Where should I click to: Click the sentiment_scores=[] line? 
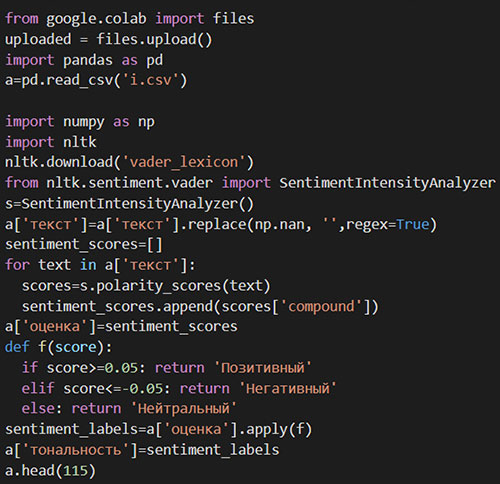point(84,244)
